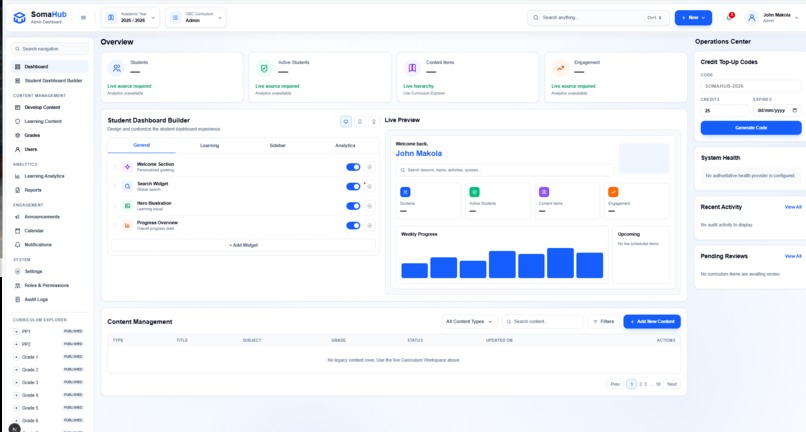Open Notifications in the sidebar menu
The image size is (806, 432).
(49, 245)
